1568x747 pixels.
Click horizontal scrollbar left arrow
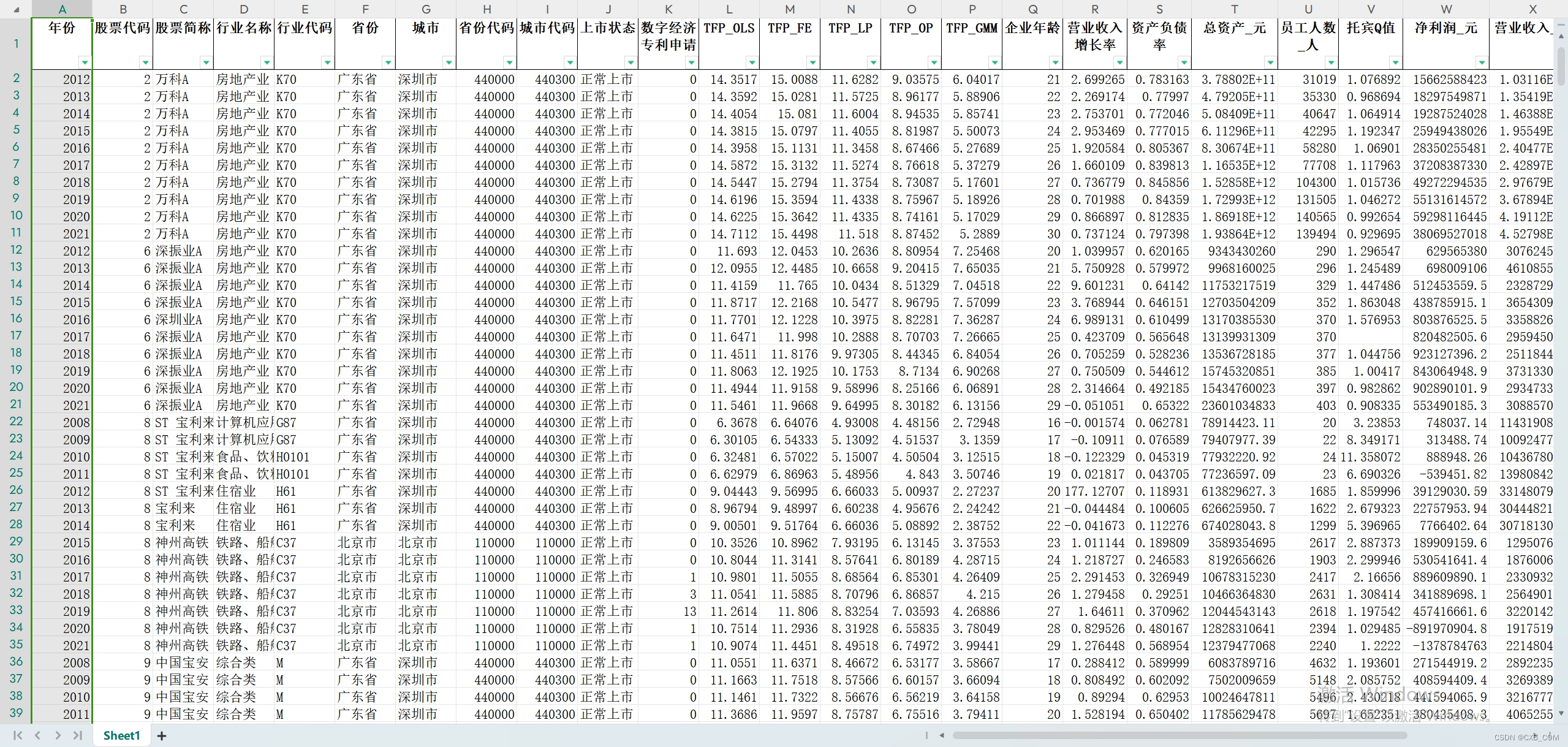(x=942, y=735)
